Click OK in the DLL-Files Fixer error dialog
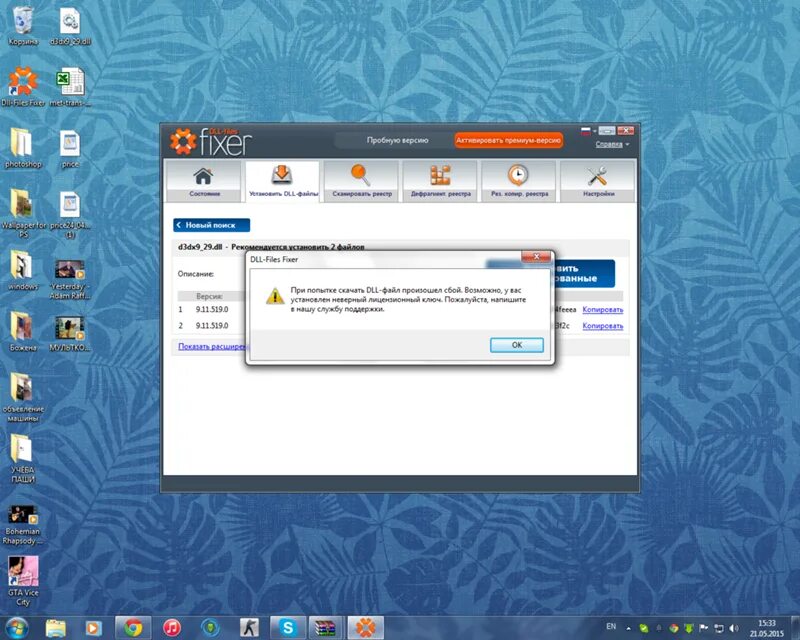The width and height of the screenshot is (800, 640). pyautogui.click(x=516, y=345)
